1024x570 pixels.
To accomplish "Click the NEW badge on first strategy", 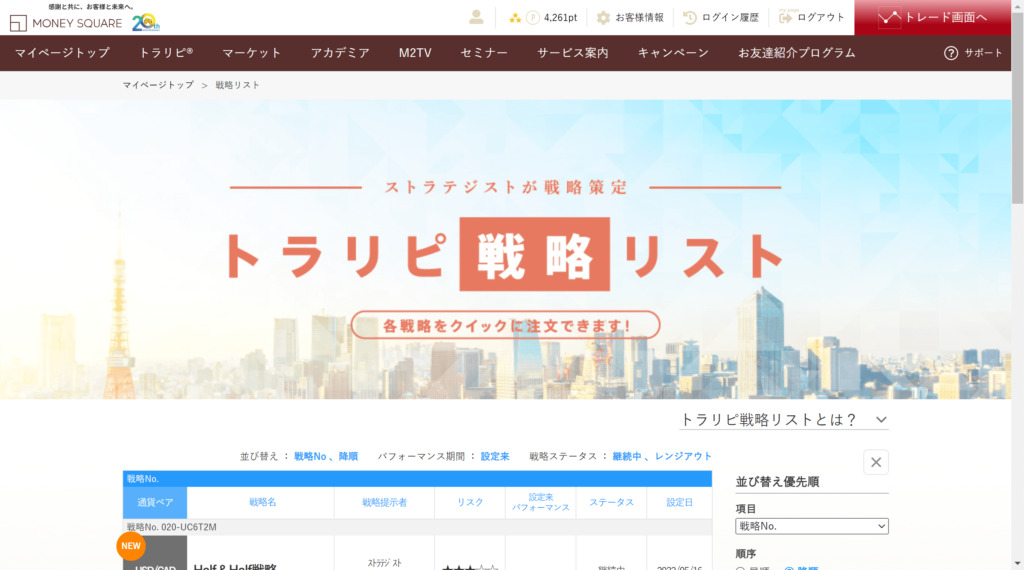I will click(x=131, y=546).
